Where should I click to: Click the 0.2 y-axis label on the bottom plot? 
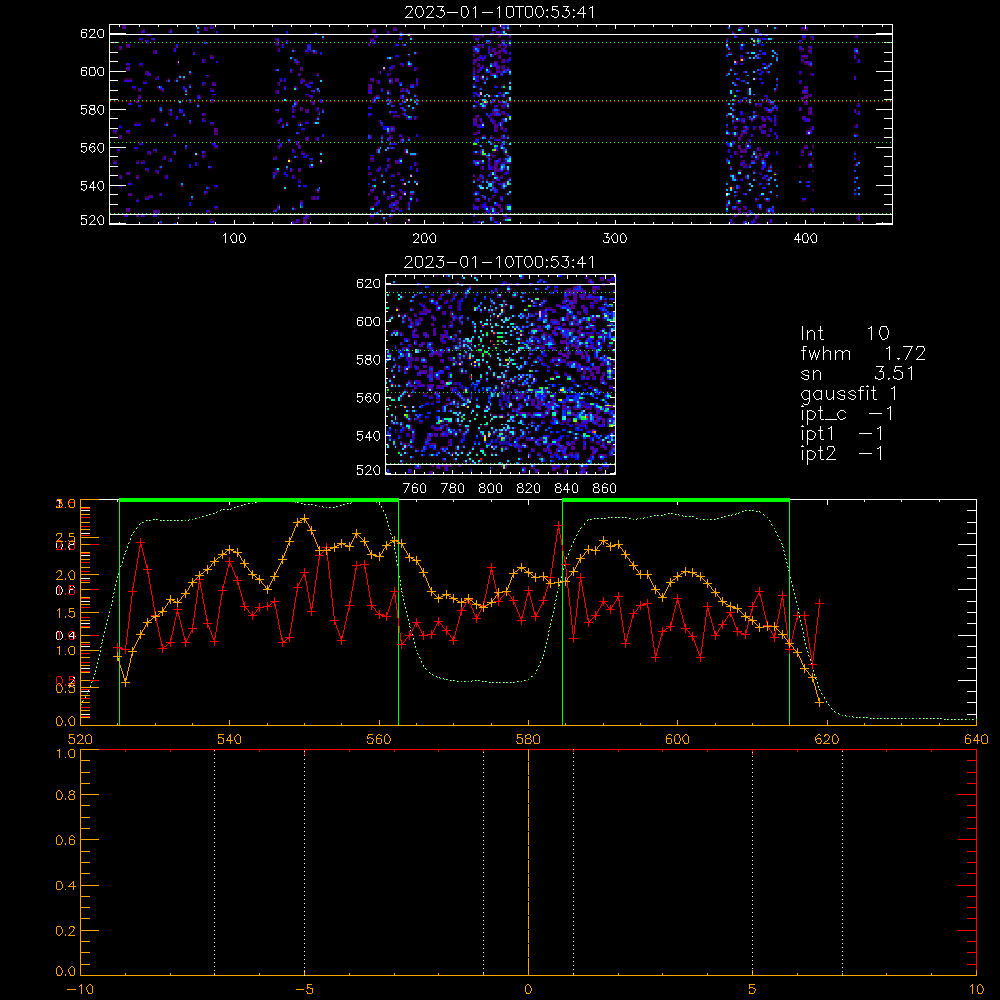pyautogui.click(x=66, y=932)
